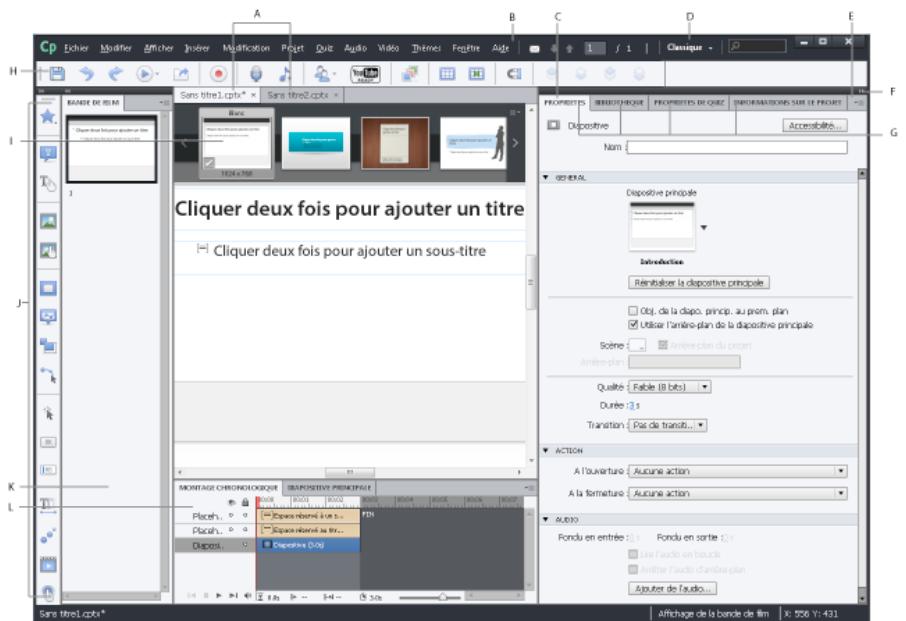Open the Transition dropdown
The height and width of the screenshot is (621, 906).
[x=667, y=425]
